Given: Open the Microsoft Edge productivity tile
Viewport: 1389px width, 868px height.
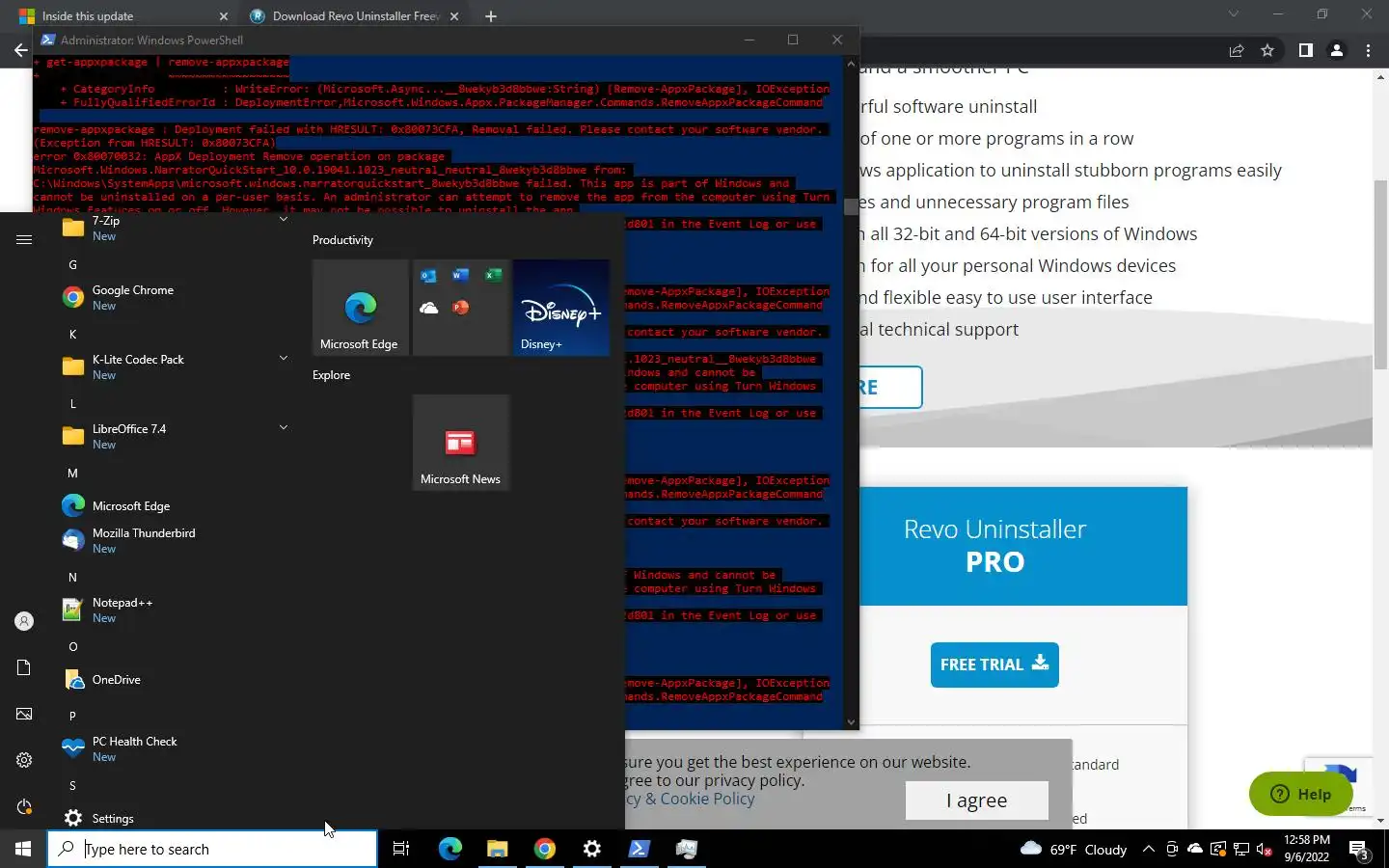Looking at the screenshot, I should [x=361, y=308].
